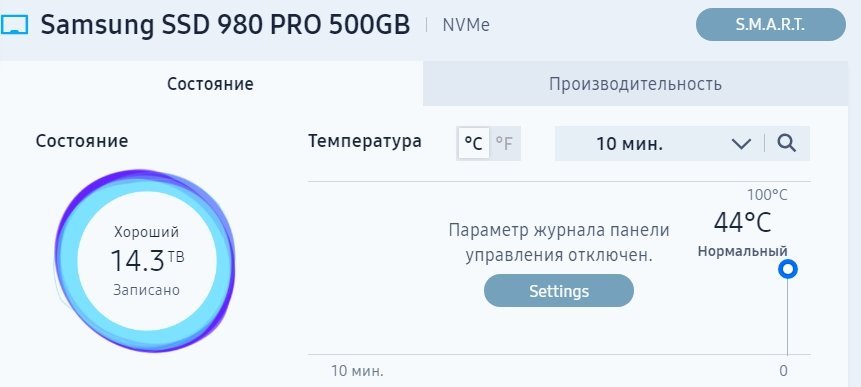Click the blue temperature marker circle
861x387 pixels.
pyautogui.click(x=788, y=269)
